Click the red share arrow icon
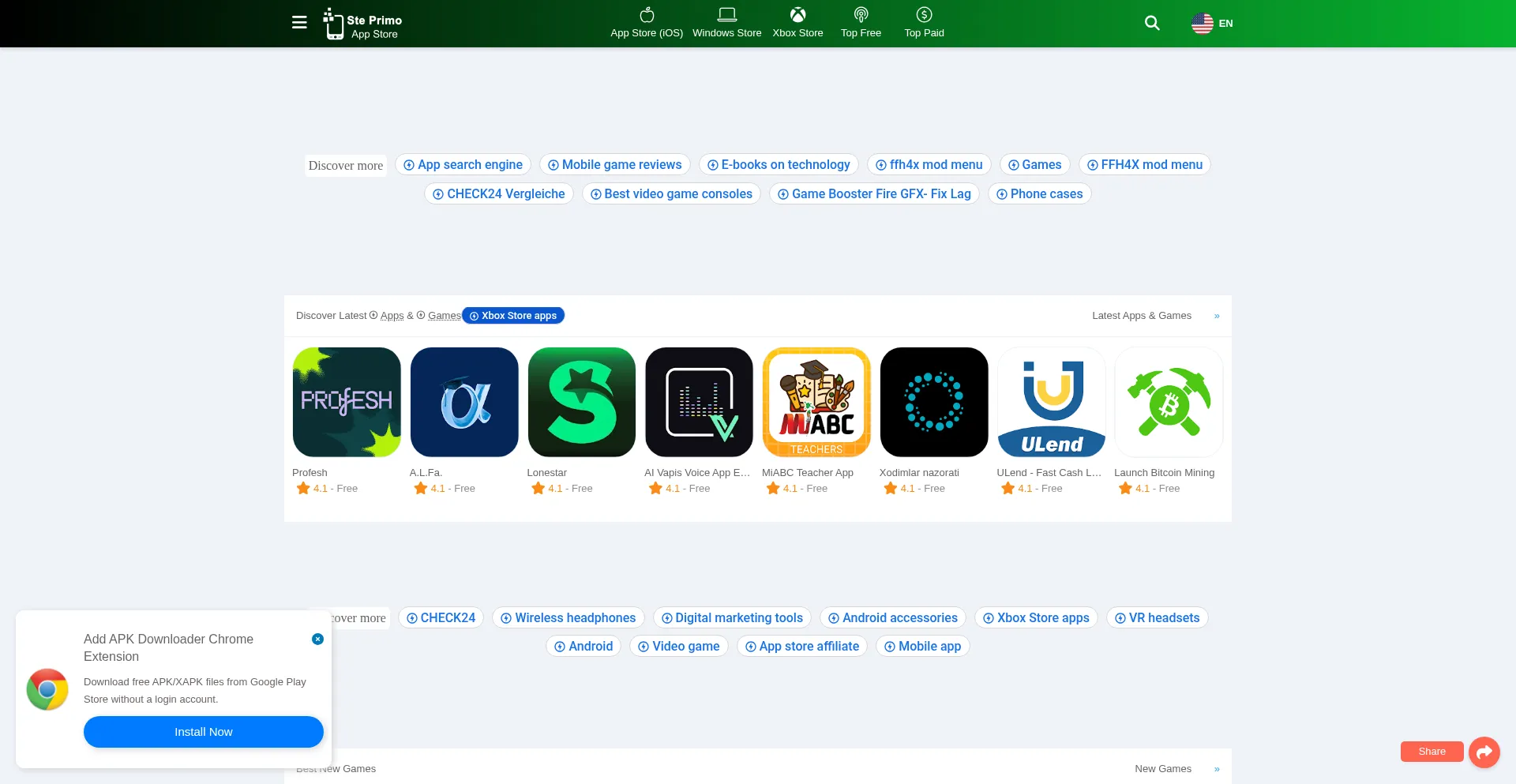Image resolution: width=1516 pixels, height=784 pixels. click(1484, 752)
